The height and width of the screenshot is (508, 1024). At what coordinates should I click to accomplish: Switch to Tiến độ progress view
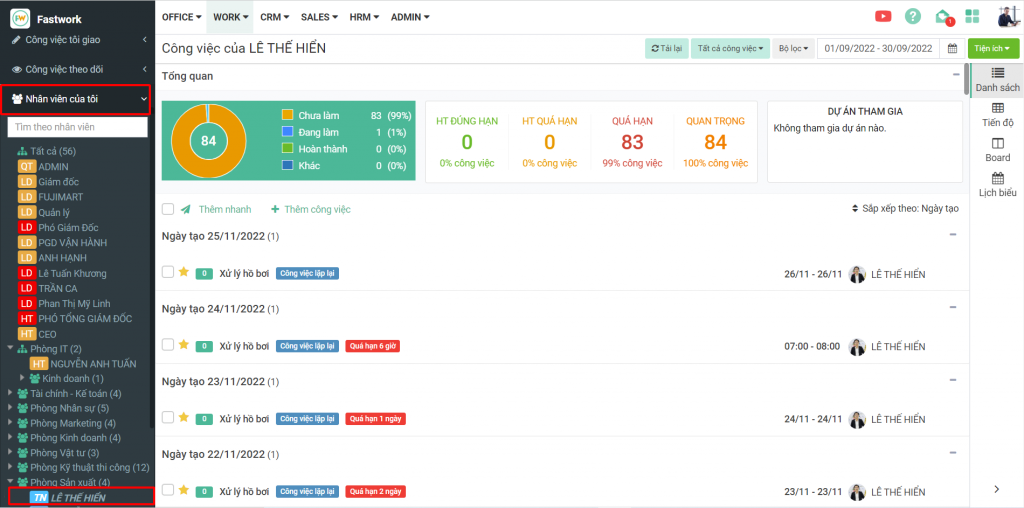(996, 114)
